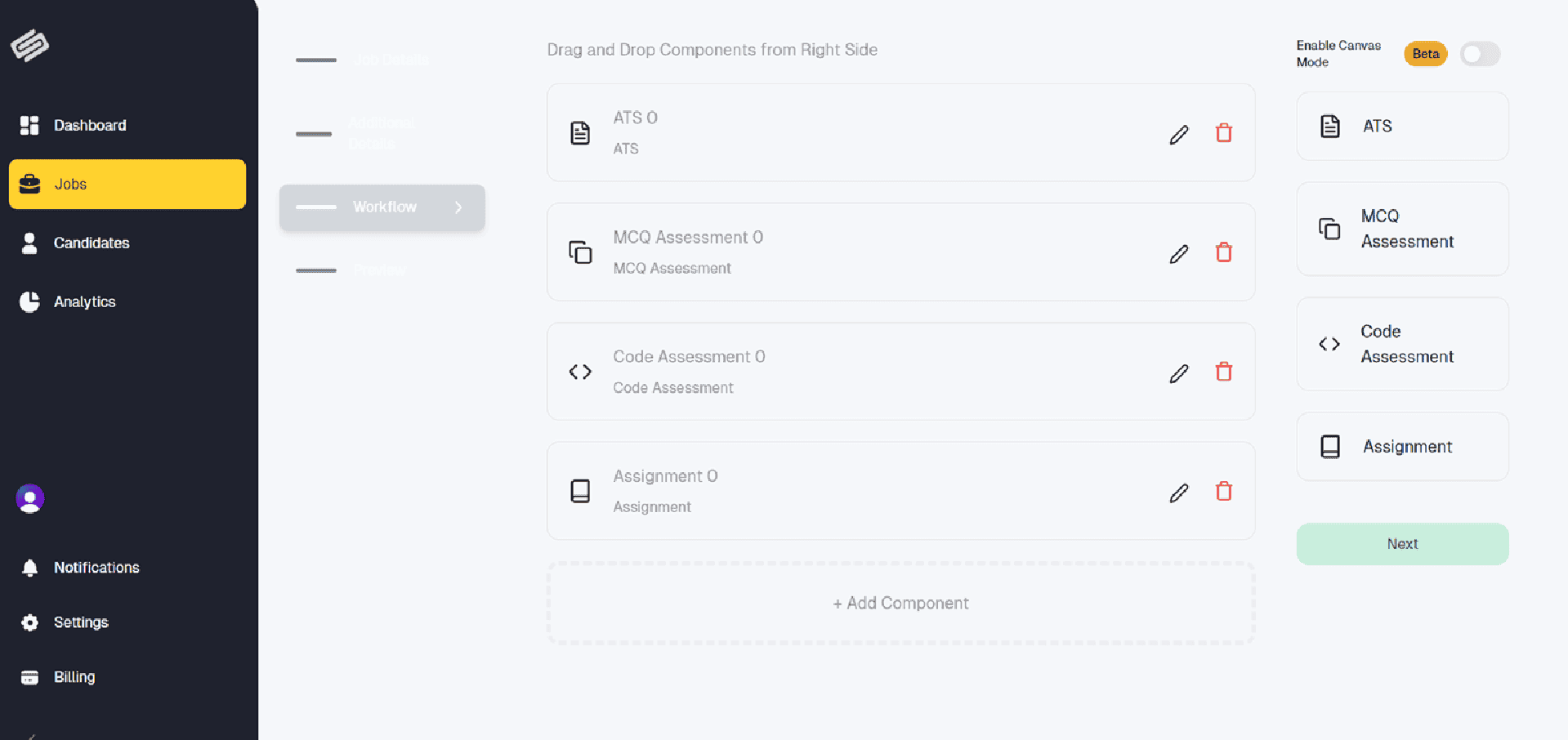The width and height of the screenshot is (1568, 740).
Task: Click the Add Component area
Action: click(900, 604)
